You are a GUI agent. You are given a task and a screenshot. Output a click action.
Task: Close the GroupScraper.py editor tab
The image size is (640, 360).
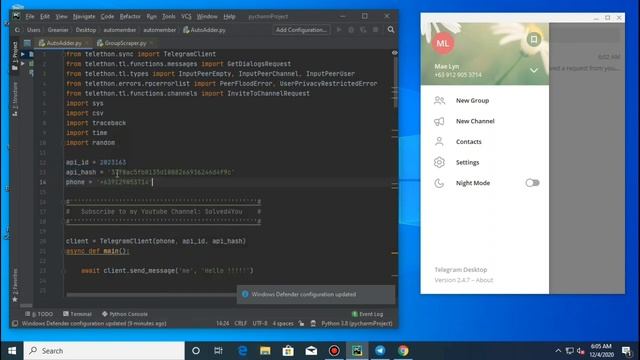(x=151, y=43)
